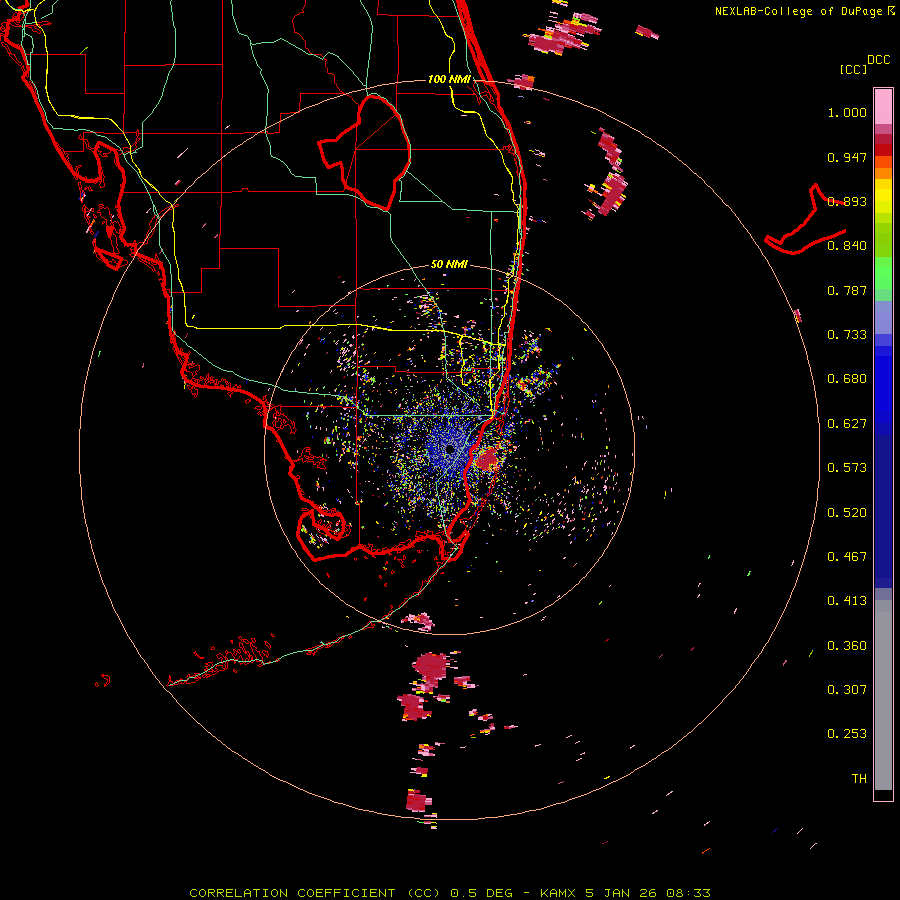Select the 0.680 color scale value
The height and width of the screenshot is (900, 900).
(x=847, y=379)
